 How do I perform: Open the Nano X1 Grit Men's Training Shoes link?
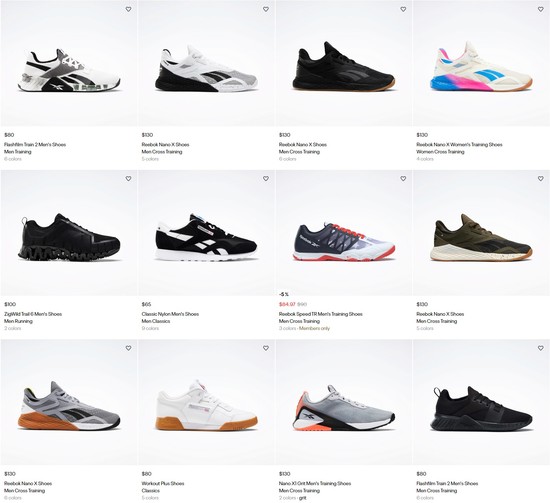click(x=315, y=483)
